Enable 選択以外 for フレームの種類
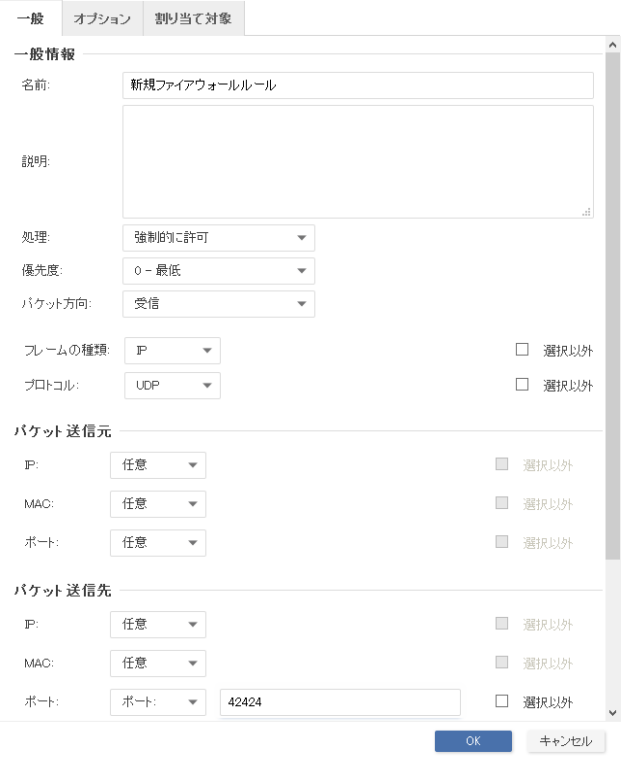The image size is (622, 761). coord(521,351)
